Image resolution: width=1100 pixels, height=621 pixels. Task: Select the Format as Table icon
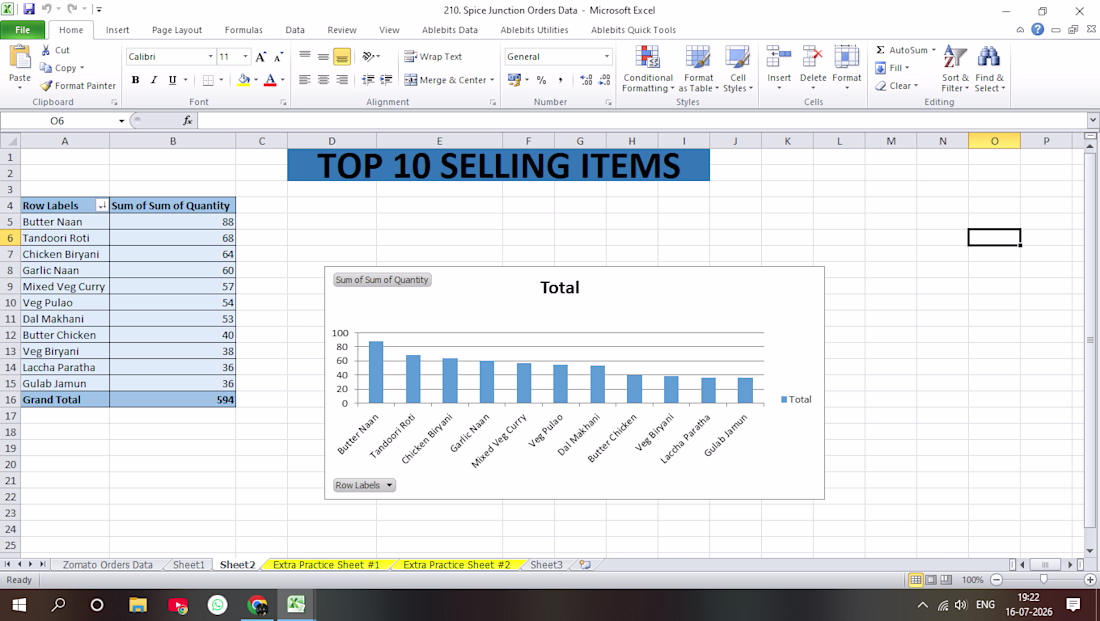pyautogui.click(x=697, y=58)
